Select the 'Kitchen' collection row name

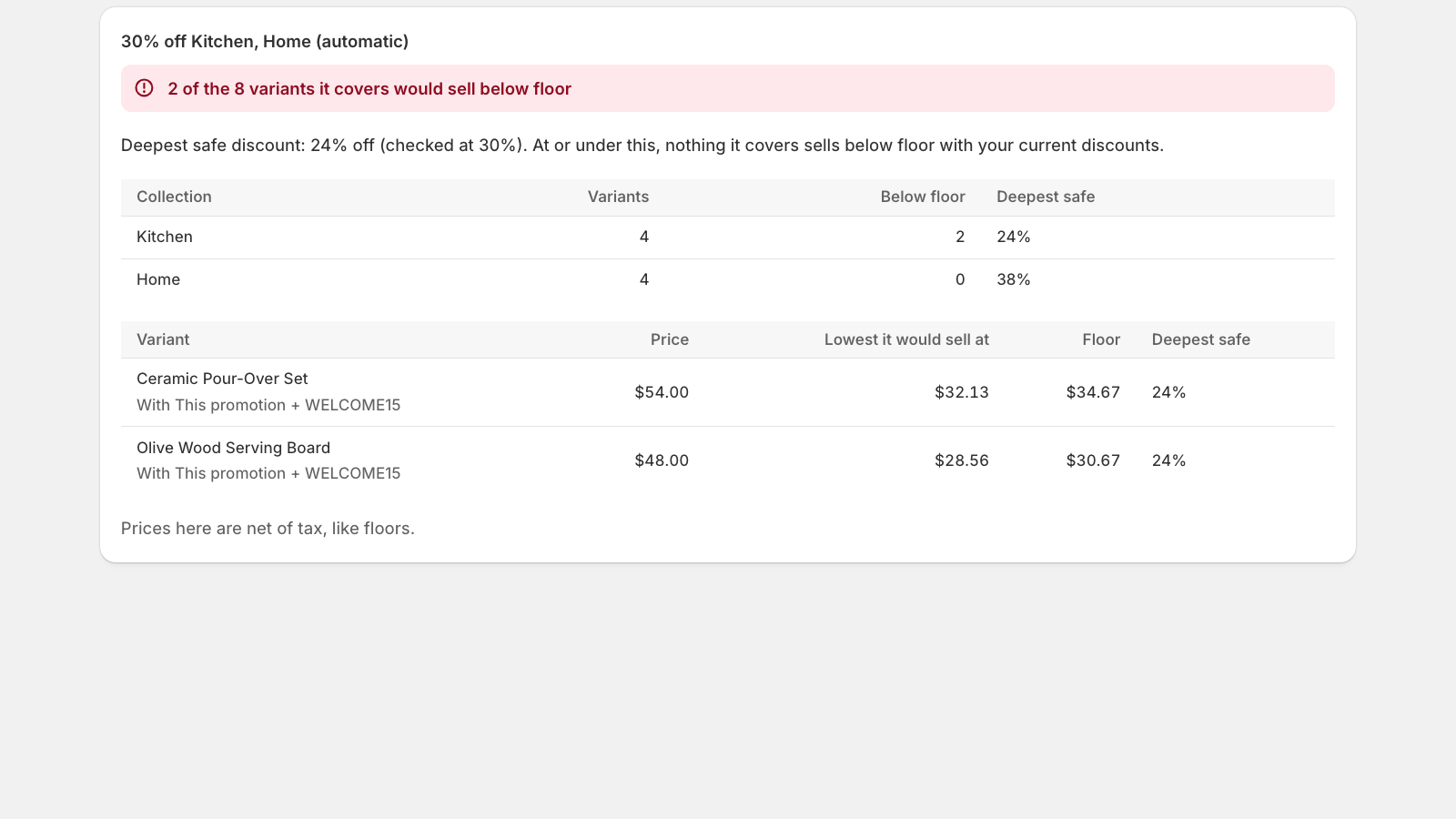tap(165, 237)
